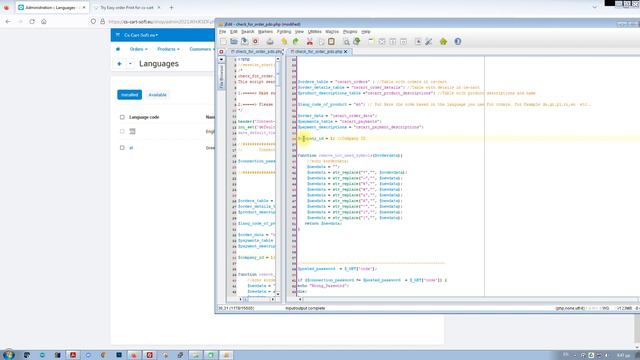Open the jEdit Help menu

366,31
